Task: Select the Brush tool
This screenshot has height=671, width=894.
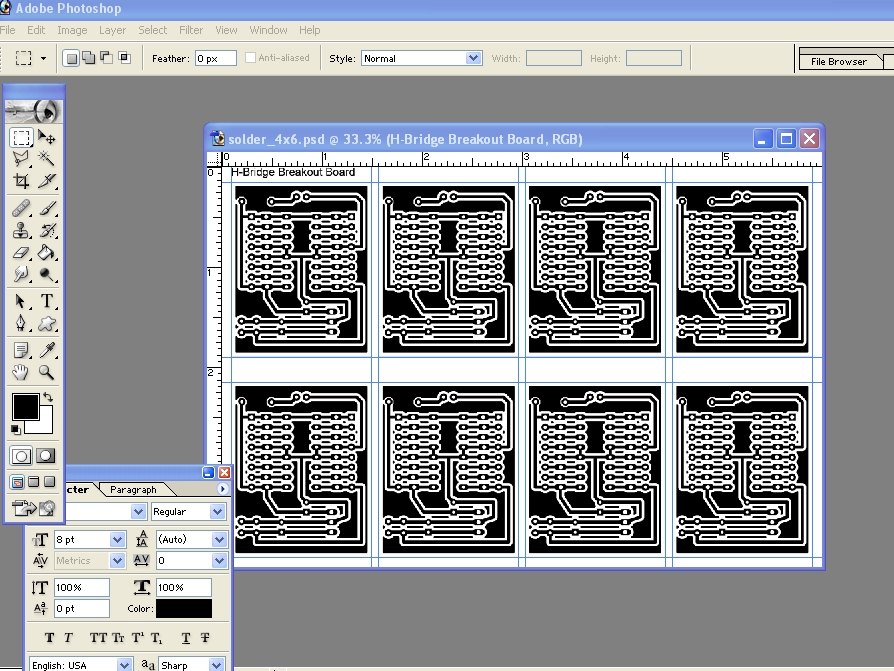Action: [47, 208]
